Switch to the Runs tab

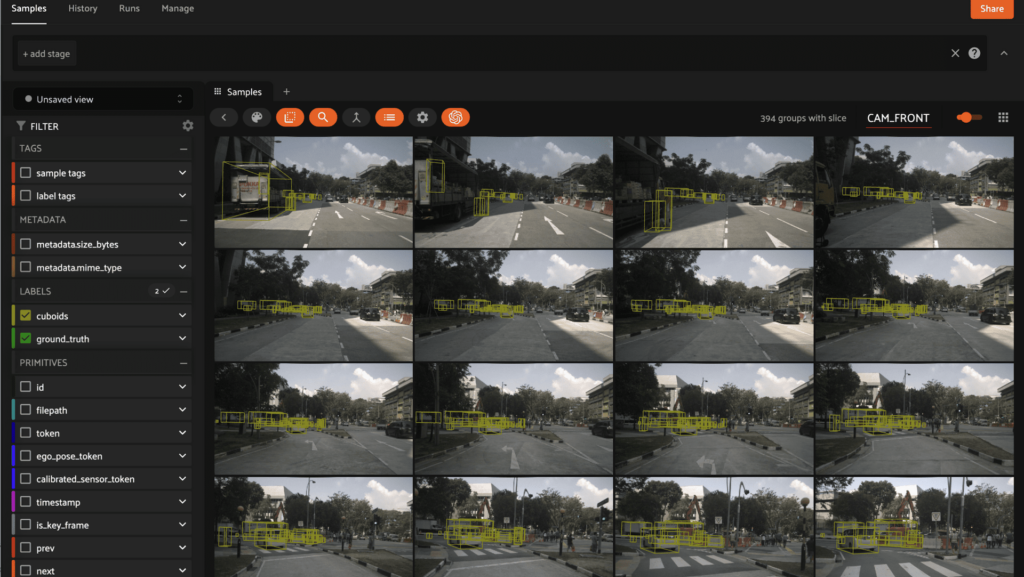pyautogui.click(x=129, y=8)
